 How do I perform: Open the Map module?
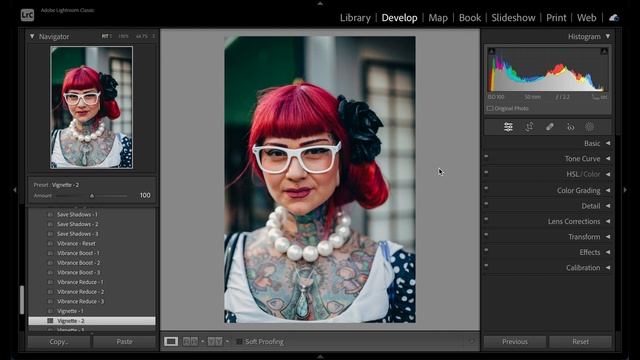click(x=438, y=18)
